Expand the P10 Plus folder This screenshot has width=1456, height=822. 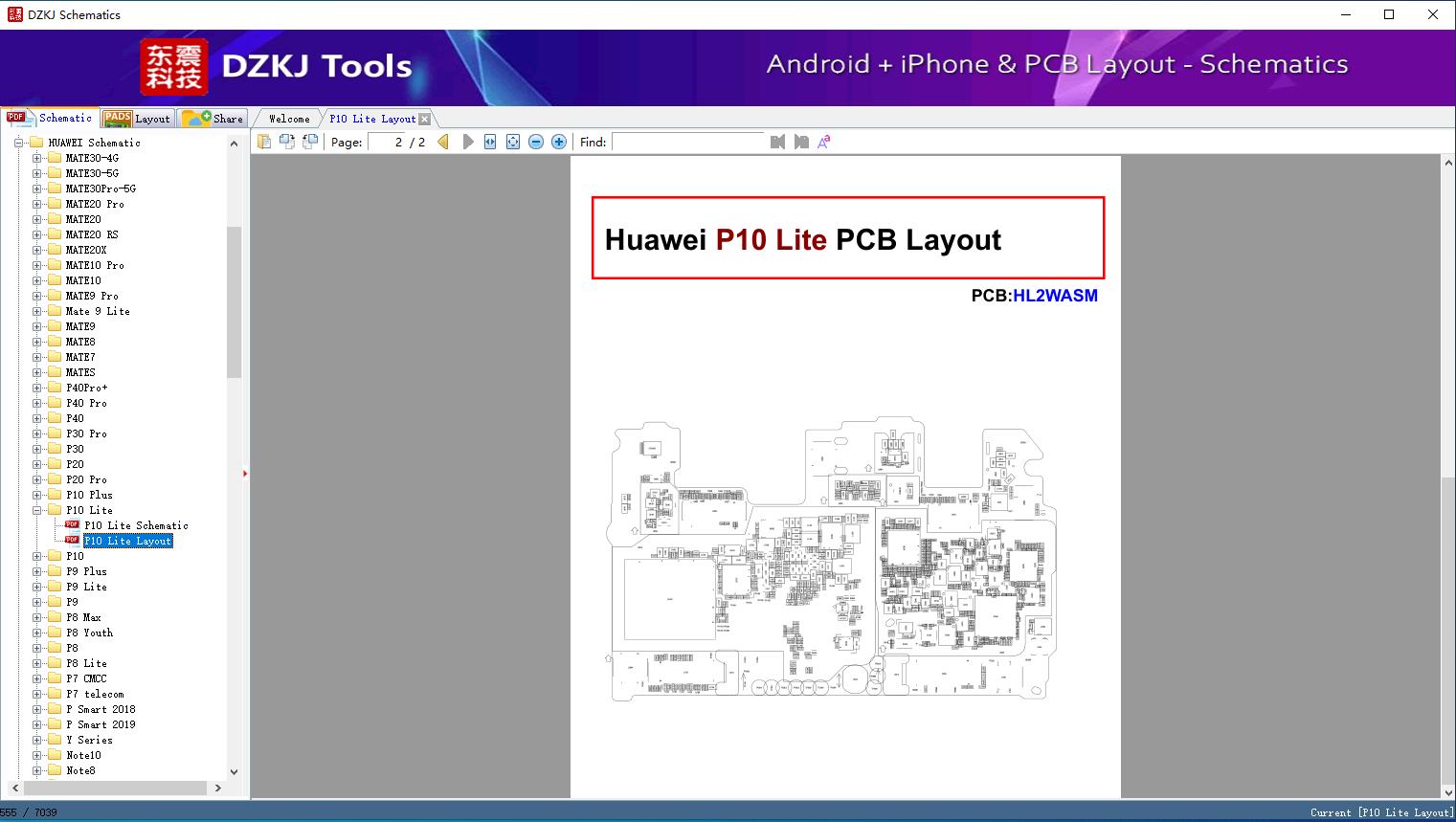point(35,495)
